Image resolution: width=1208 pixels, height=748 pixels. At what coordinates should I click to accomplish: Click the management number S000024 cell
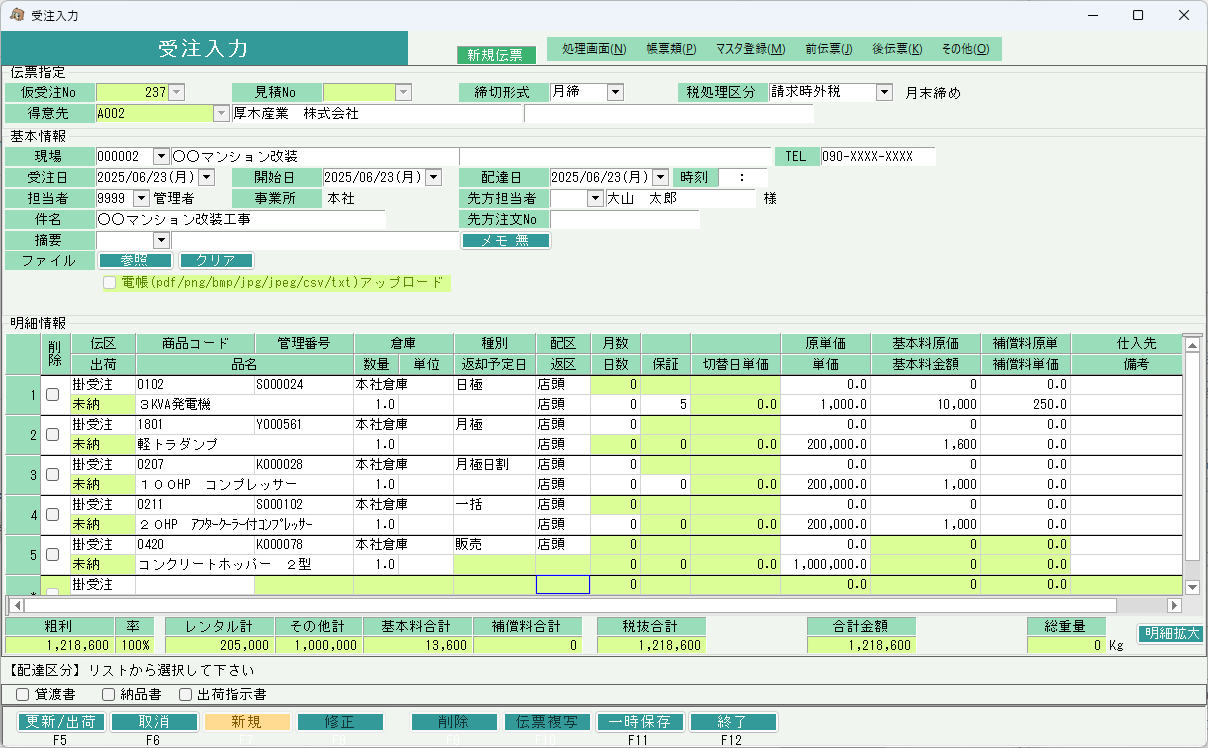coord(303,384)
